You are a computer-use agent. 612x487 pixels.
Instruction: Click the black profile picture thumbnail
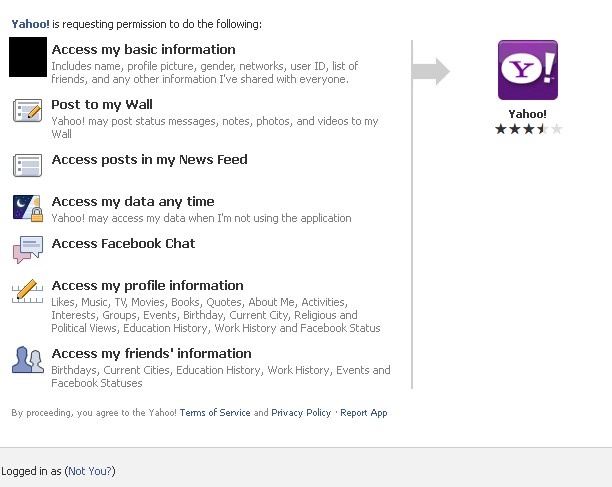[28, 57]
